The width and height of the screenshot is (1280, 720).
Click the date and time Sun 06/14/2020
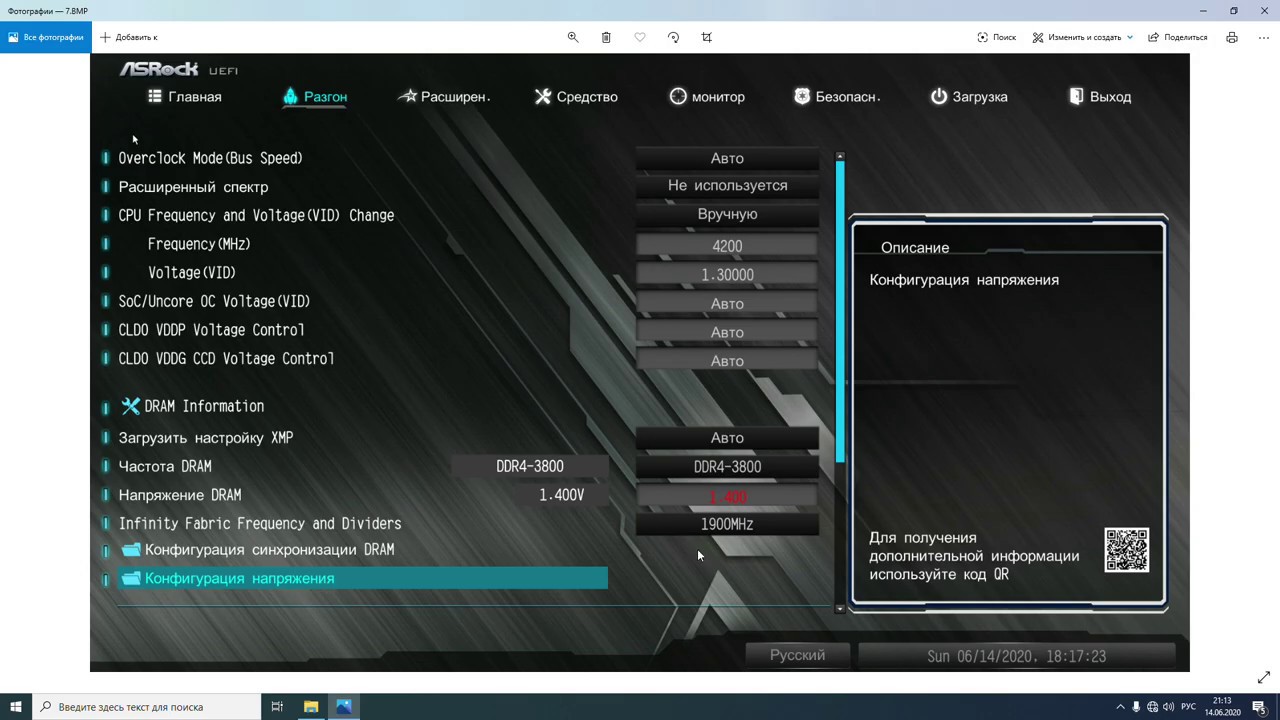pyautogui.click(x=1016, y=656)
